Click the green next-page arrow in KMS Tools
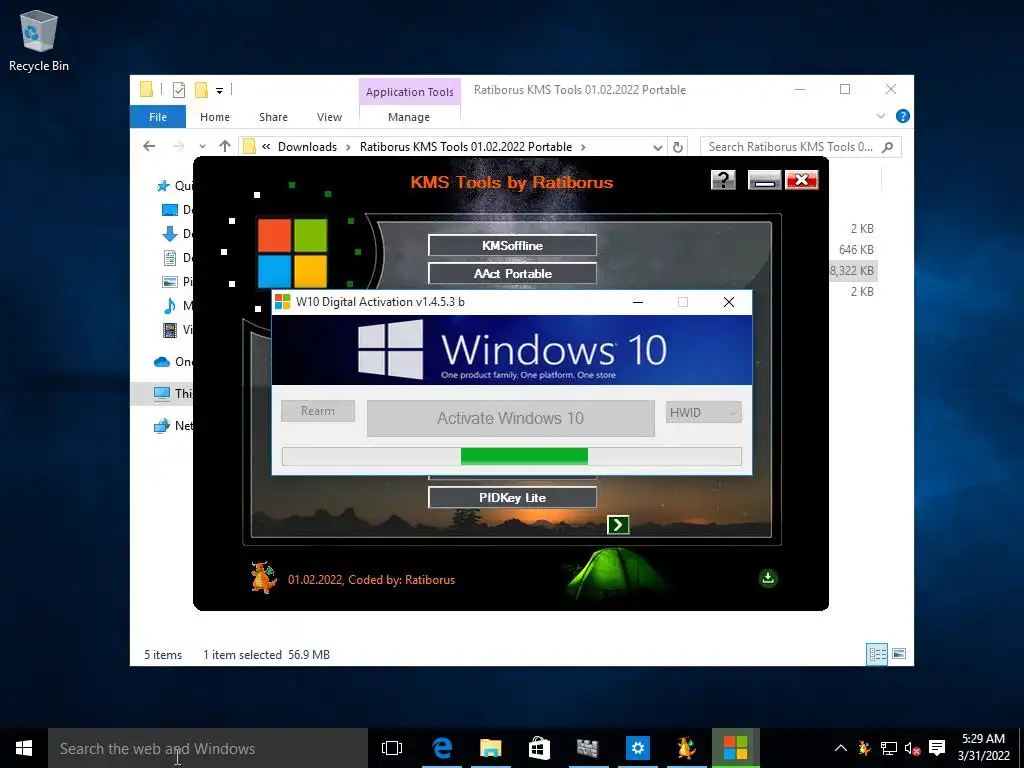 coord(618,524)
